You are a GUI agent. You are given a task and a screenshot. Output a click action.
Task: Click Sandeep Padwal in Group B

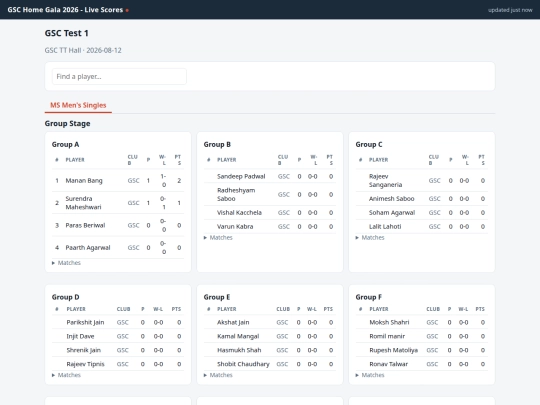pos(241,176)
